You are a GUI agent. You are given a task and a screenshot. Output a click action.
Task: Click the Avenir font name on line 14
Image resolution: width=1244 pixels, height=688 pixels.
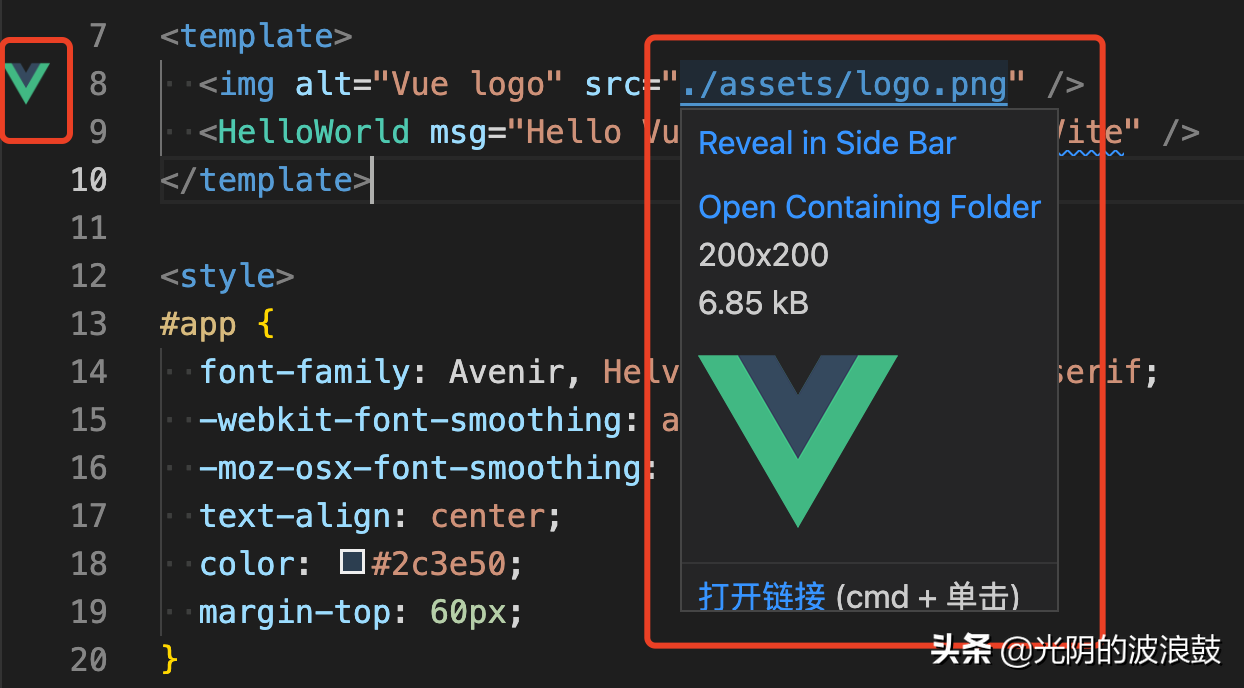point(507,372)
